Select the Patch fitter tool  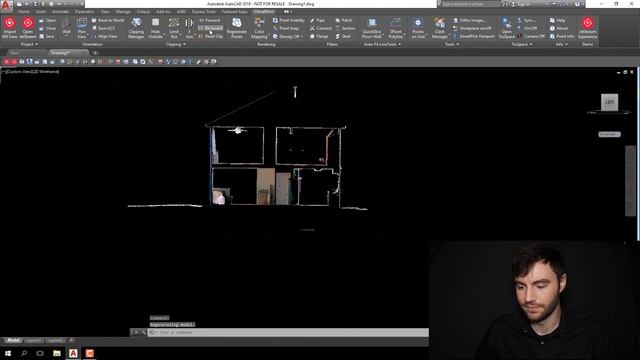tap(344, 20)
